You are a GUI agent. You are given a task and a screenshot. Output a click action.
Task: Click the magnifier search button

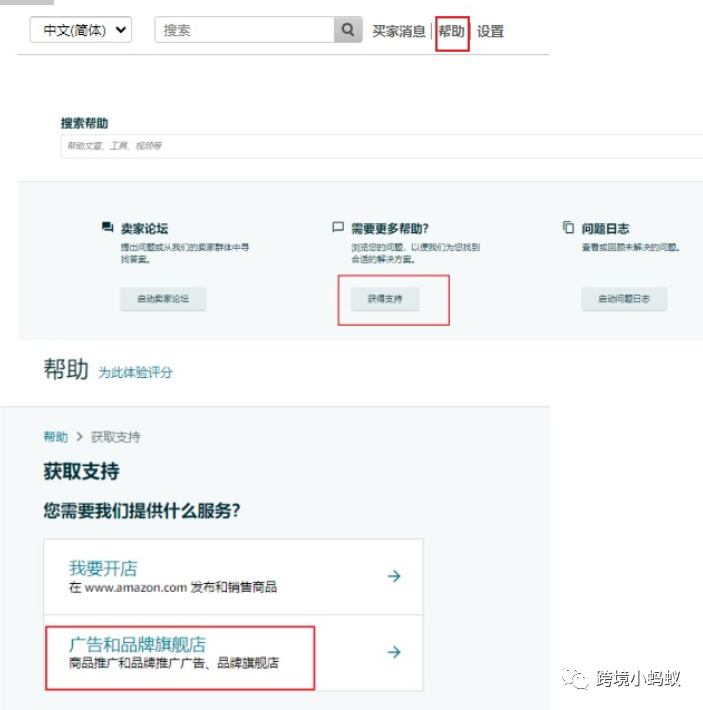(x=348, y=30)
